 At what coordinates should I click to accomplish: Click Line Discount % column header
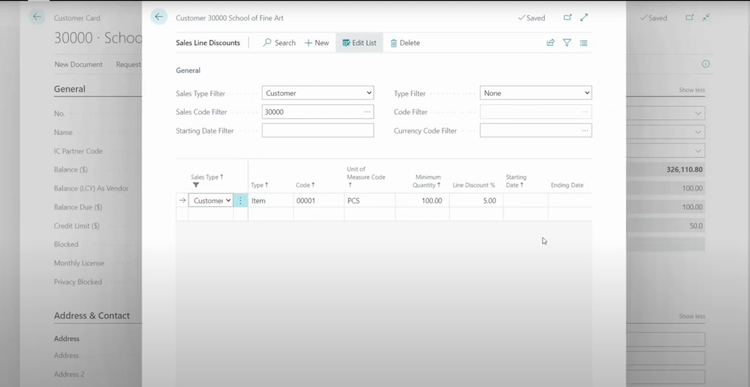click(474, 185)
